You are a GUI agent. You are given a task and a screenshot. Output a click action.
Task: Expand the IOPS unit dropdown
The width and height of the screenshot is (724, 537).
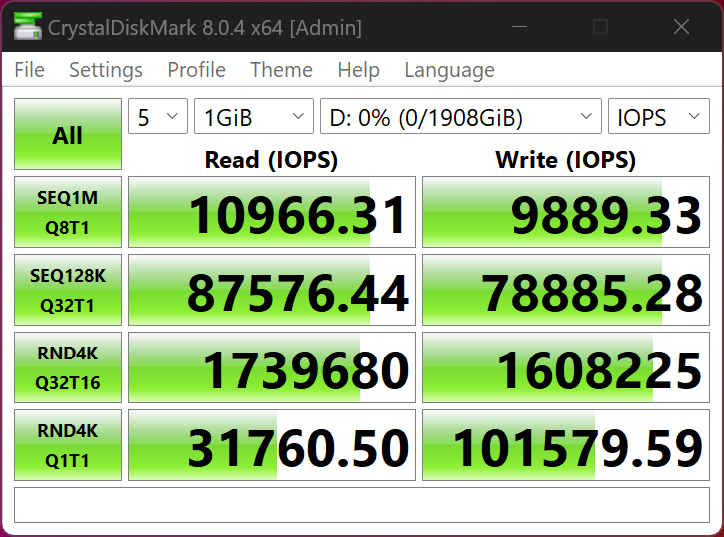click(x=659, y=116)
